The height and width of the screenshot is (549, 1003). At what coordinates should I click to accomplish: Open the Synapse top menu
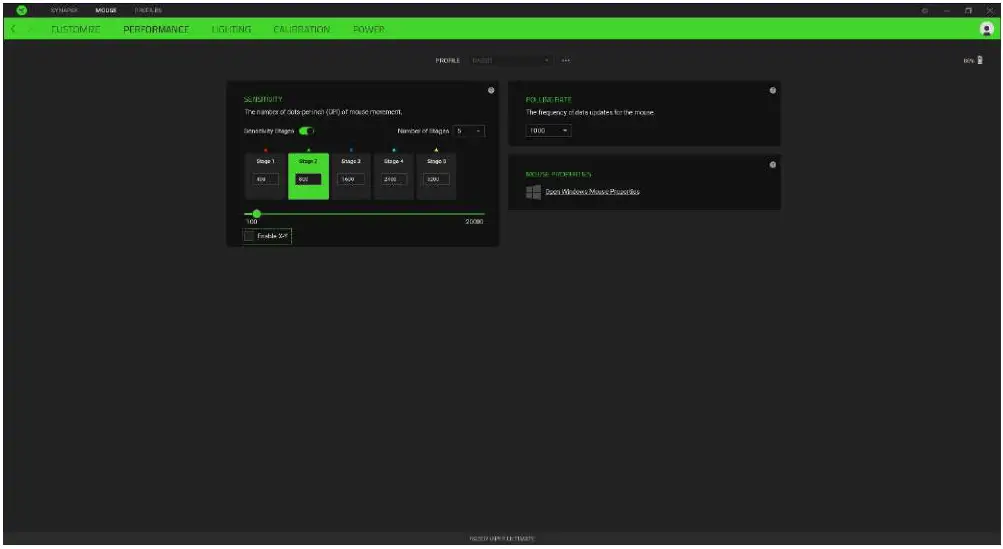(x=64, y=10)
